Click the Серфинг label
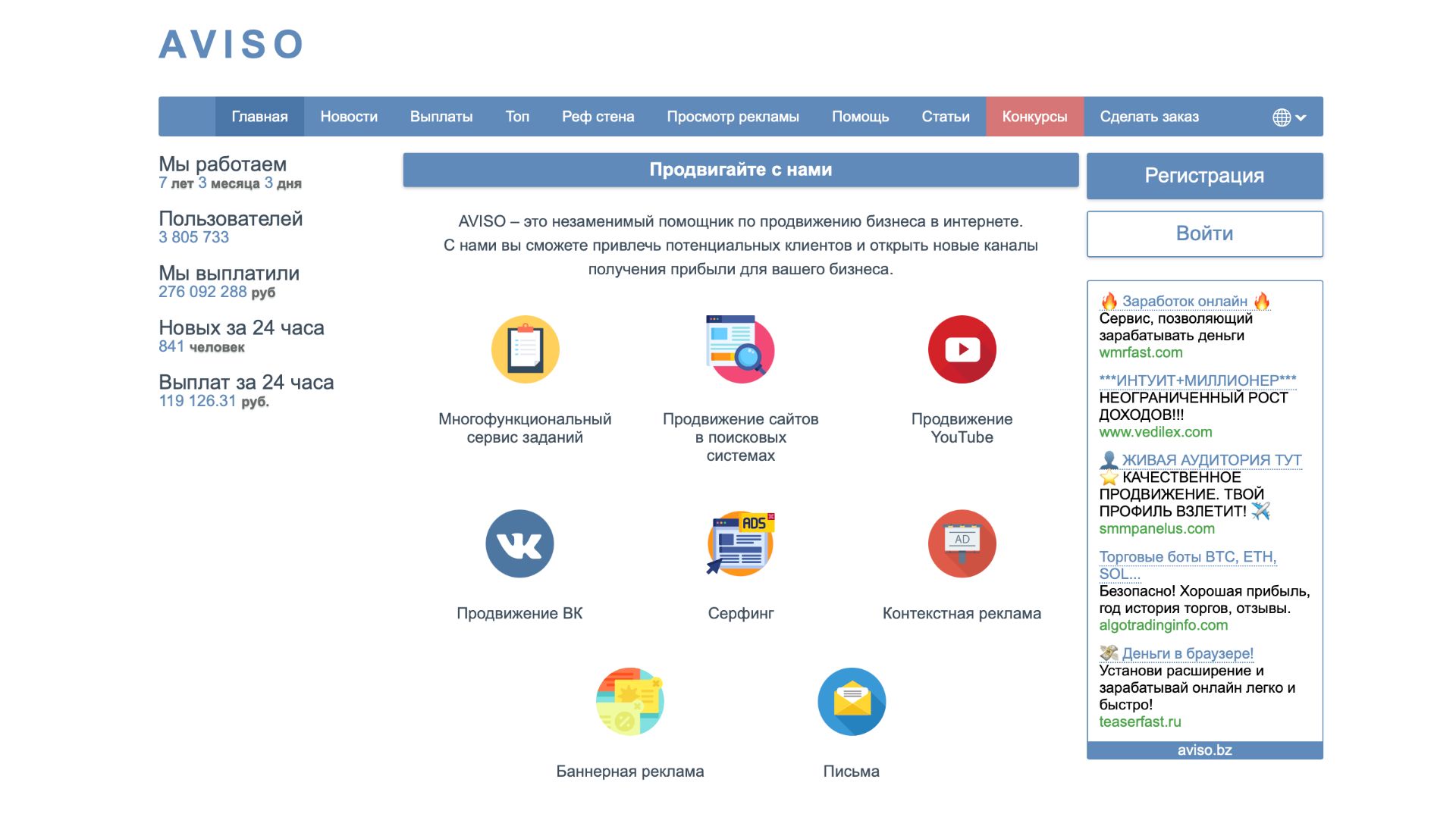Image resolution: width=1456 pixels, height=817 pixels. point(740,613)
